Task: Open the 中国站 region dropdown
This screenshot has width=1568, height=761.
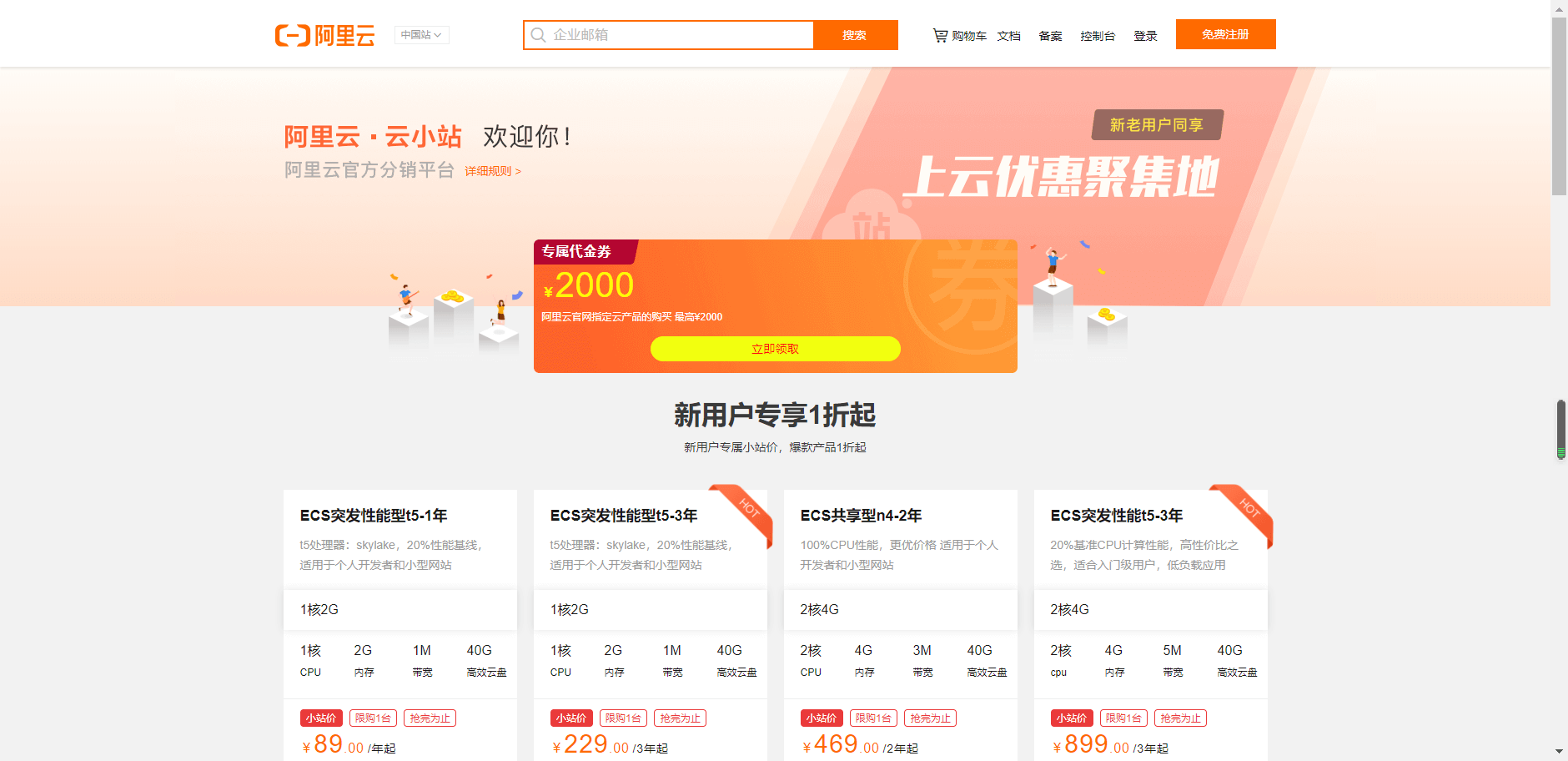Action: click(x=421, y=35)
